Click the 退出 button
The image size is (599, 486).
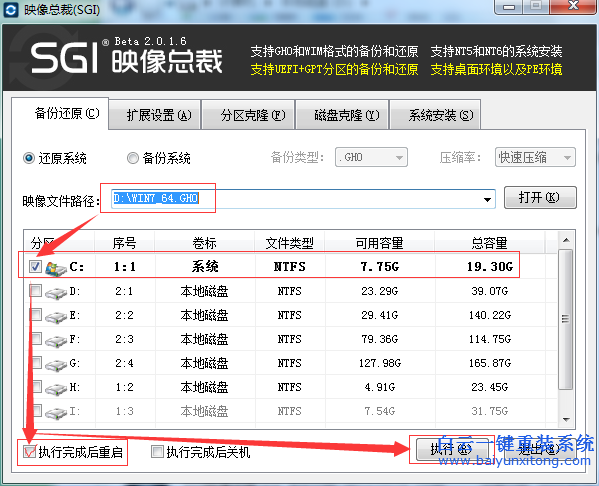coord(540,449)
